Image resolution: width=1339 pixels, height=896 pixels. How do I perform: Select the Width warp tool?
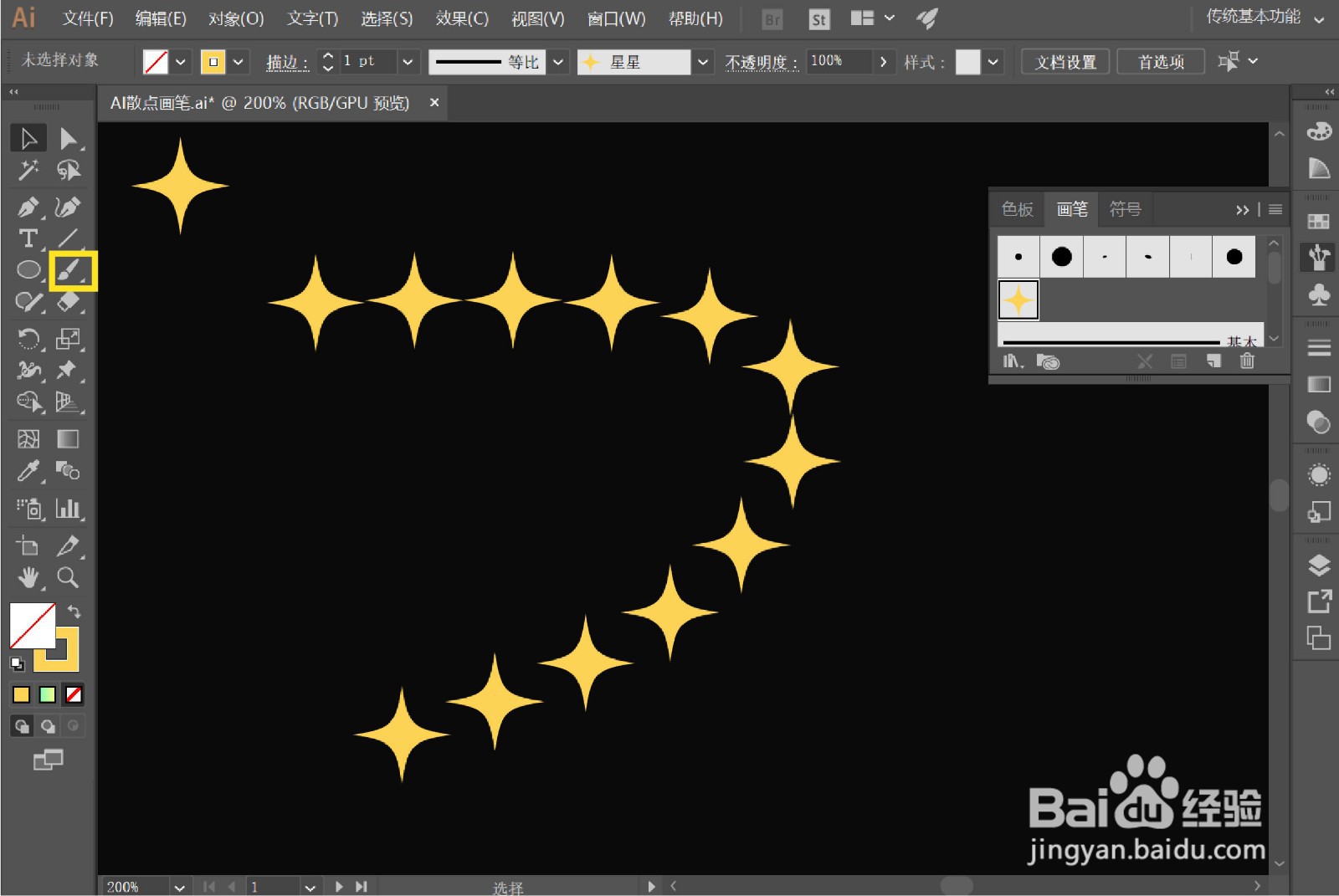pos(28,371)
